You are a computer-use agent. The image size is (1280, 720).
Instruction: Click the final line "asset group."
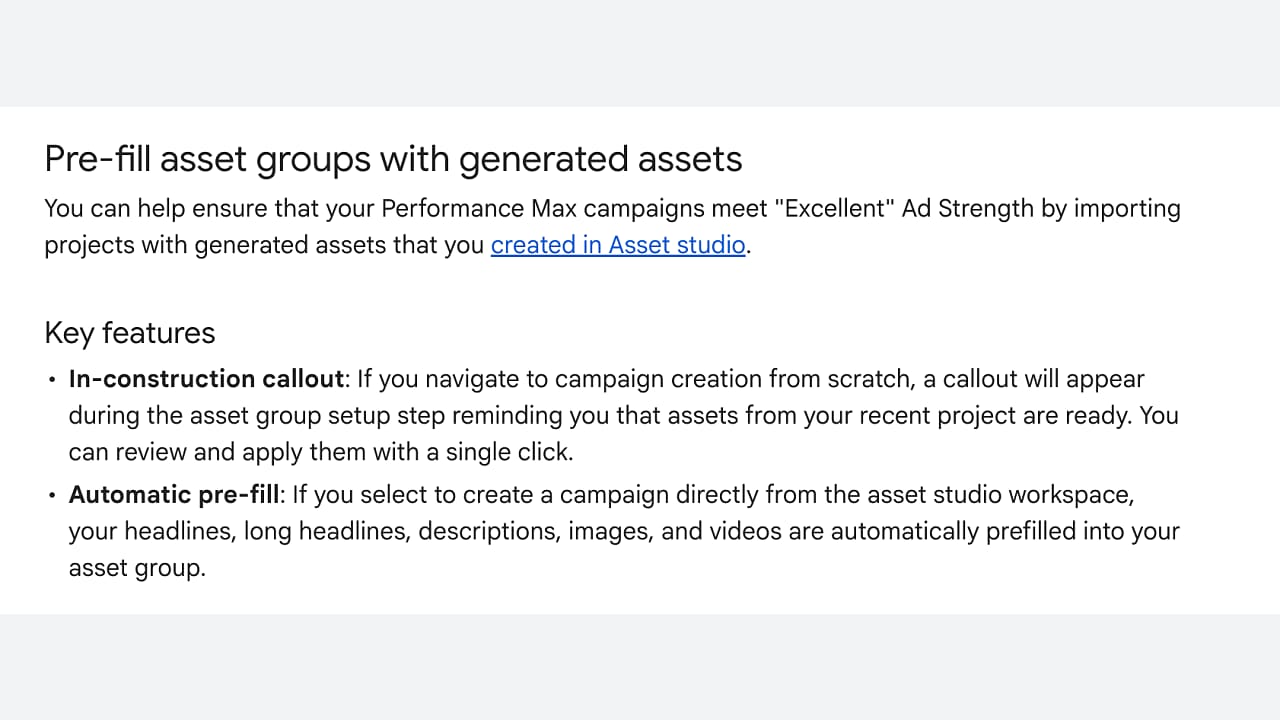137,569
